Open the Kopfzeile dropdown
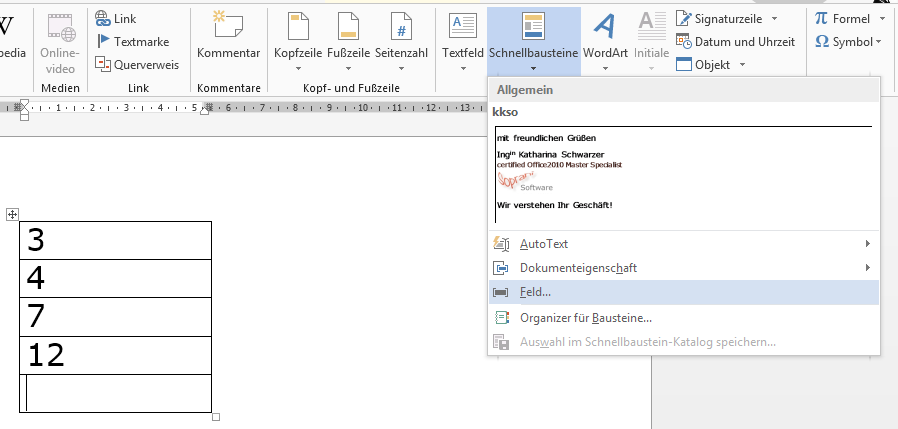 297,39
